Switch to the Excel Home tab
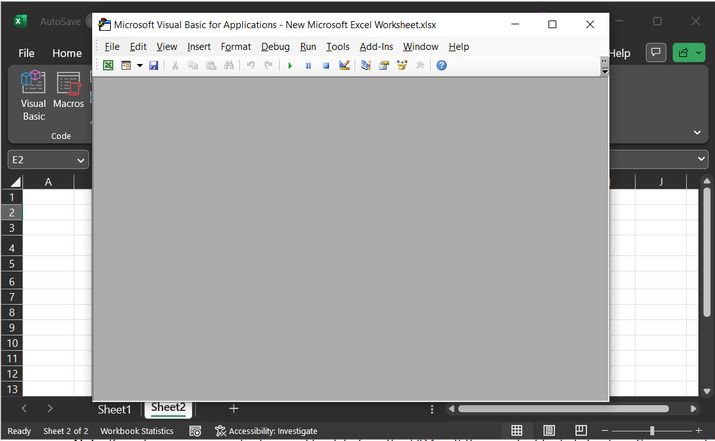The width and height of the screenshot is (715, 441). click(x=67, y=53)
